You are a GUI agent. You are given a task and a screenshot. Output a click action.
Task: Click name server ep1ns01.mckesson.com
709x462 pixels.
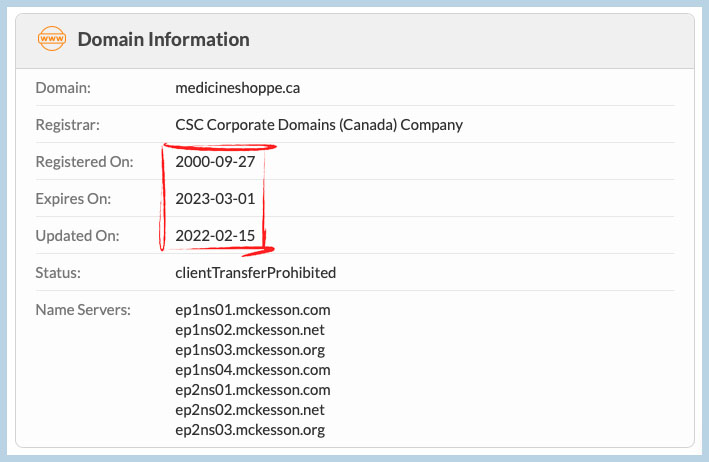point(253,310)
